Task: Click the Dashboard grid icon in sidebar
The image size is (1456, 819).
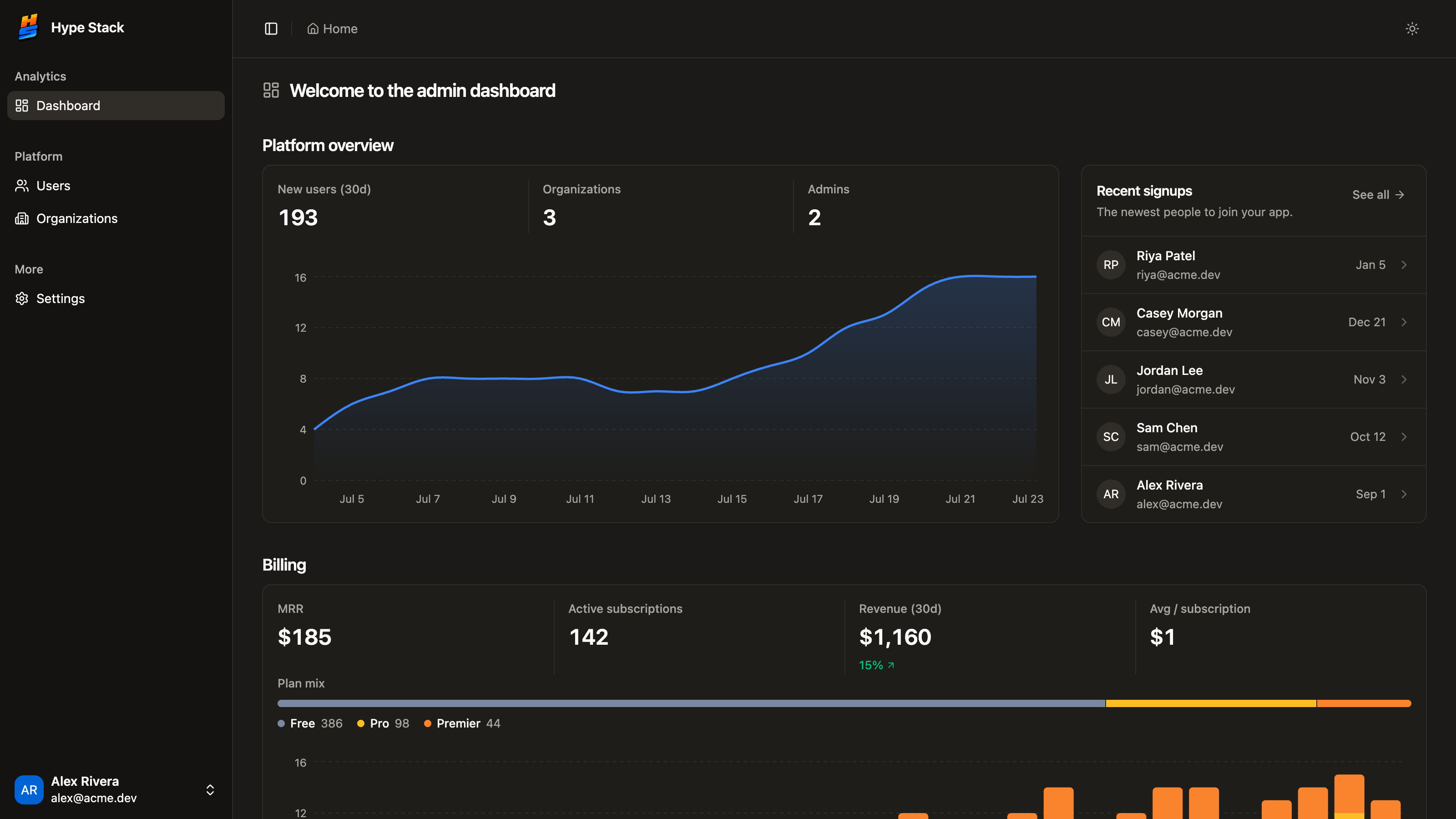Action: coord(21,106)
